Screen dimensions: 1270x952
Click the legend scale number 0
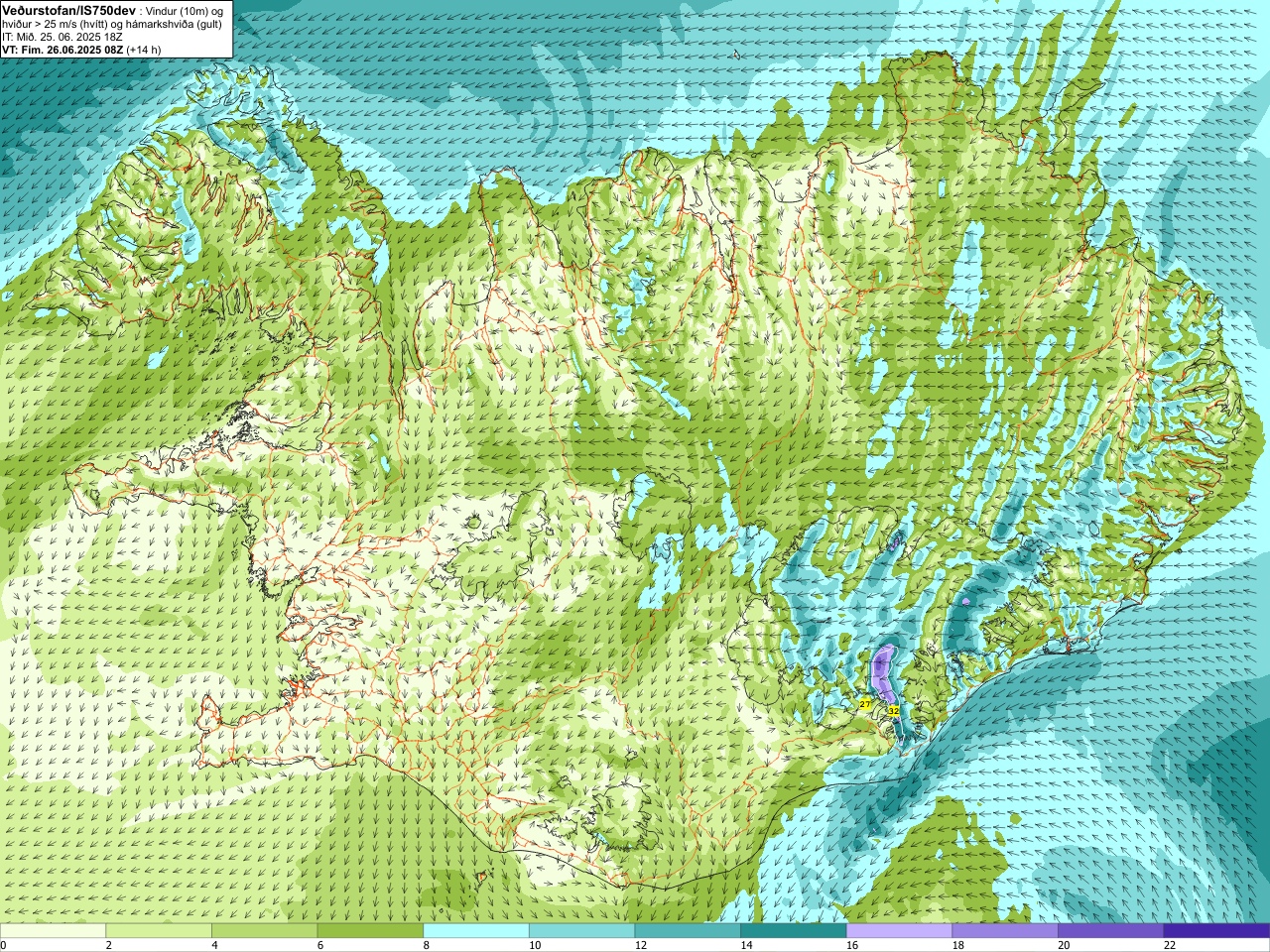point(3,945)
